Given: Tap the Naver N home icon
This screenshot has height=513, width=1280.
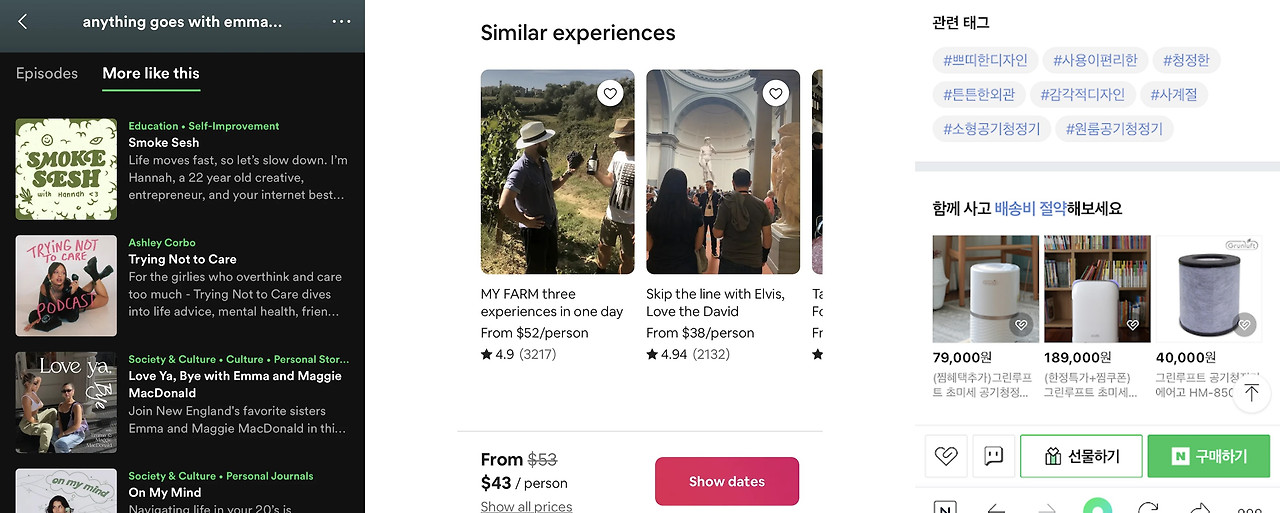Looking at the screenshot, I should coord(945,509).
